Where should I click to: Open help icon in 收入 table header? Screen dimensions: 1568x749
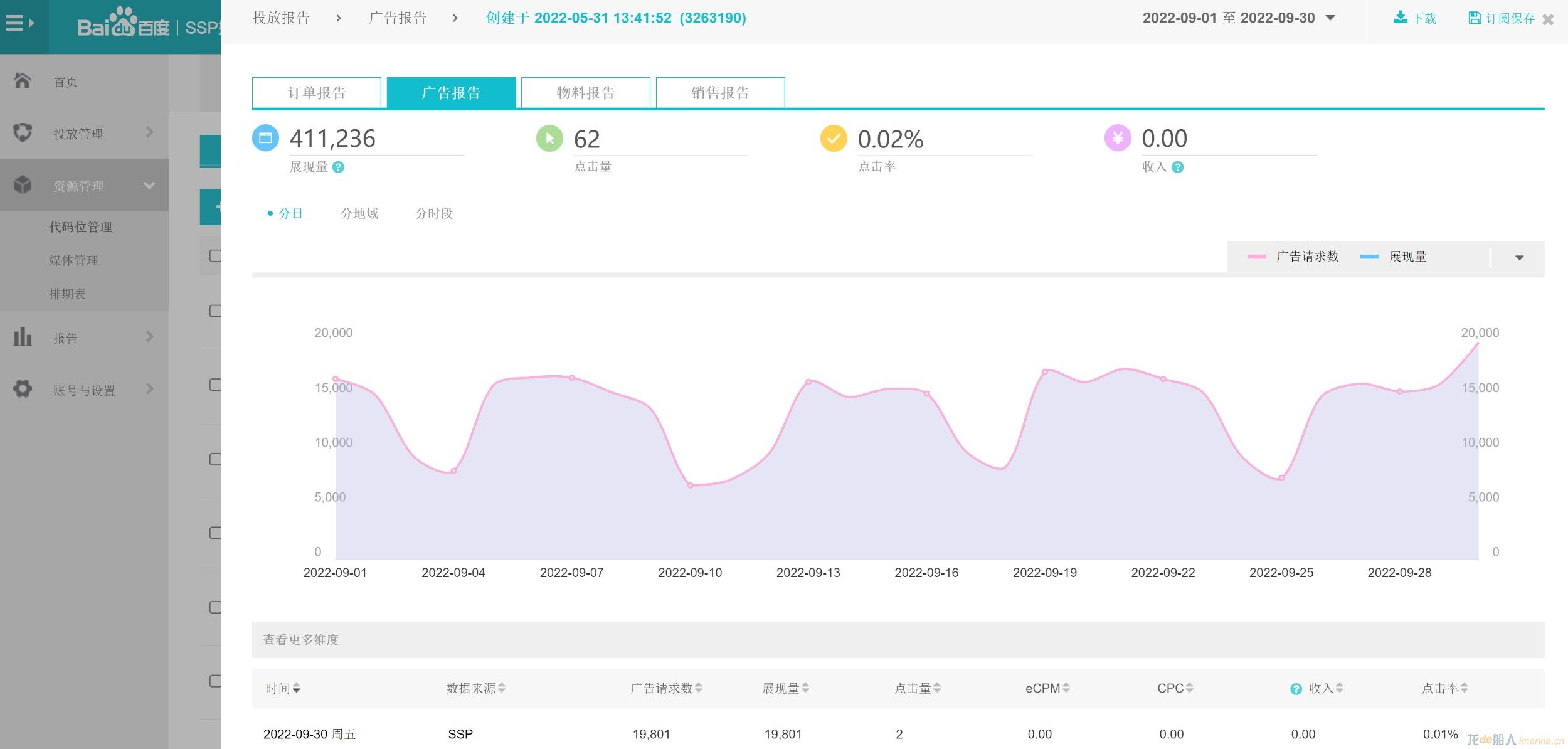tap(1296, 689)
